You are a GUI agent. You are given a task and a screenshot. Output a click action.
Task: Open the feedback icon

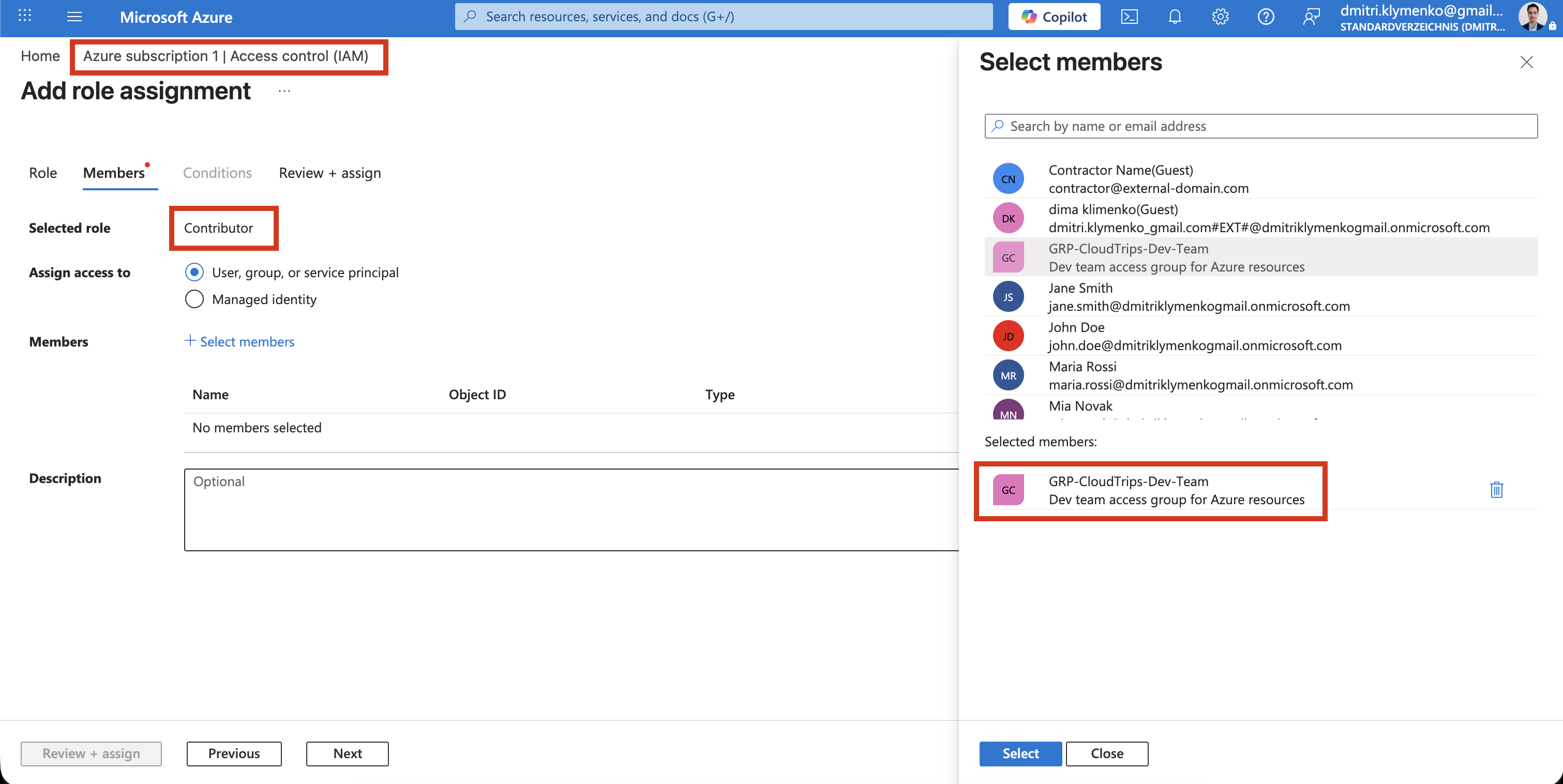(1311, 17)
